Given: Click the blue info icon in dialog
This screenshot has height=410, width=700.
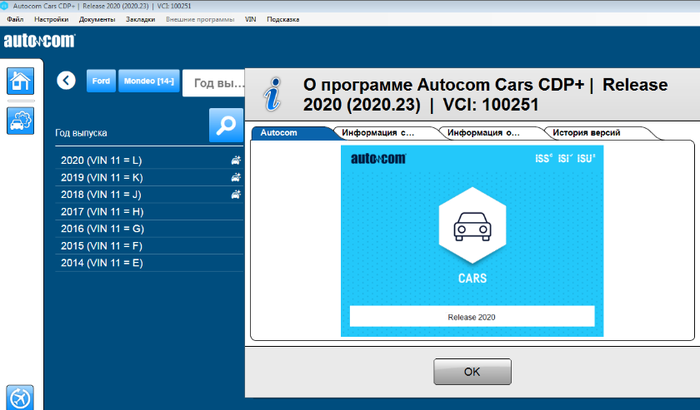Looking at the screenshot, I should [271, 94].
